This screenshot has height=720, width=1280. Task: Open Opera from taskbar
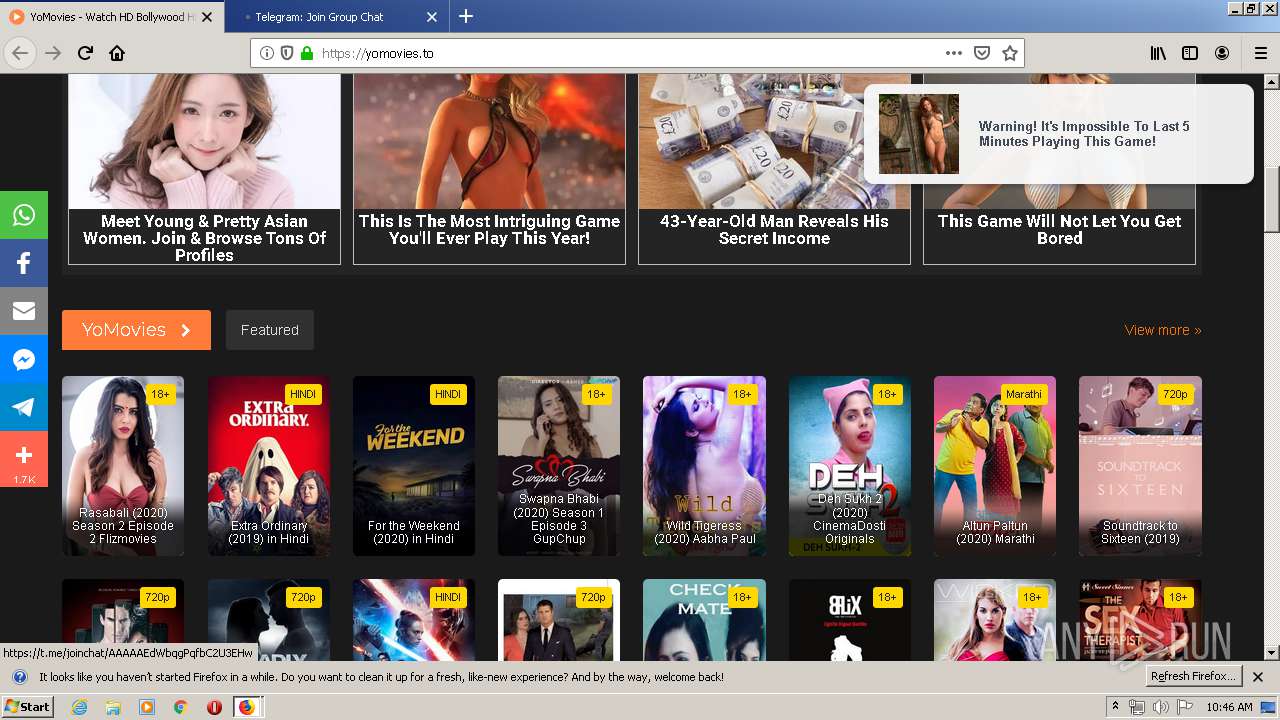(213, 707)
